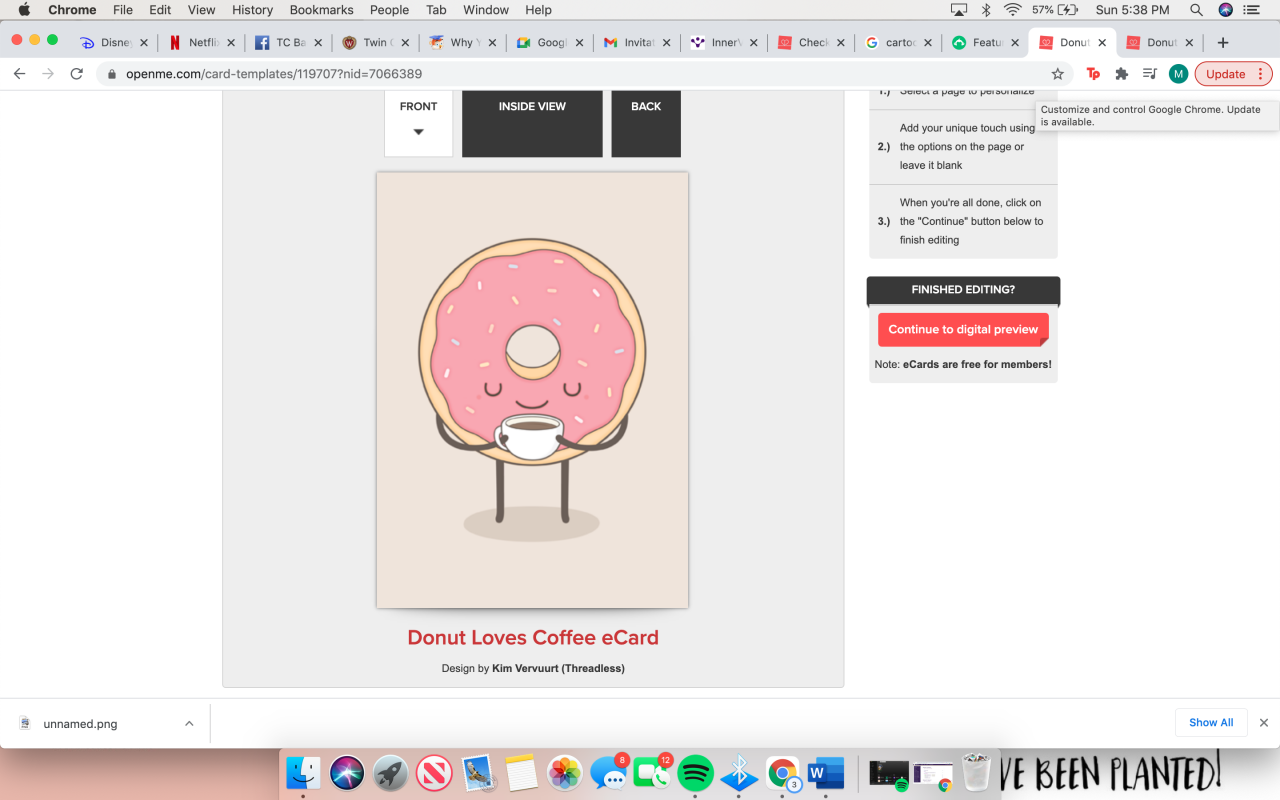Open the red Tp extension
This screenshot has width=1280, height=800.
pos(1093,74)
